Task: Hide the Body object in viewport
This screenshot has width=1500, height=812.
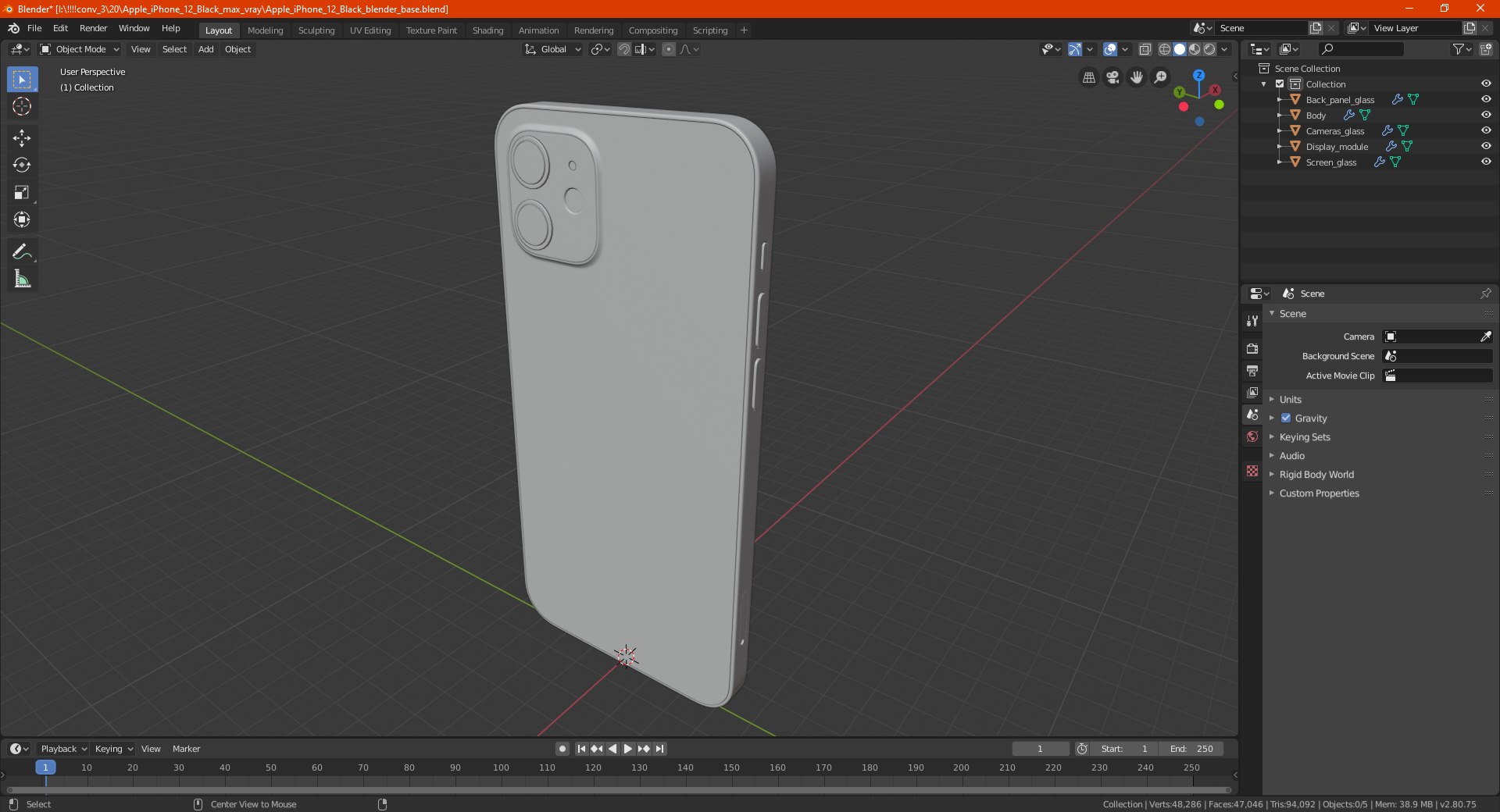Action: tap(1486, 115)
